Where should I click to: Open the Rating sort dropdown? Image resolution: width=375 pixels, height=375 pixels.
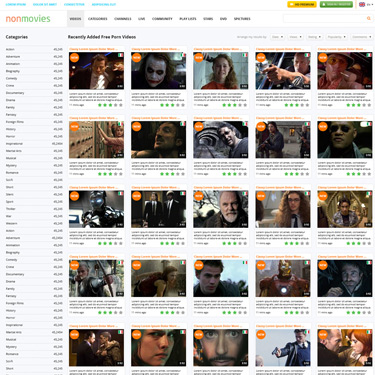pos(314,37)
